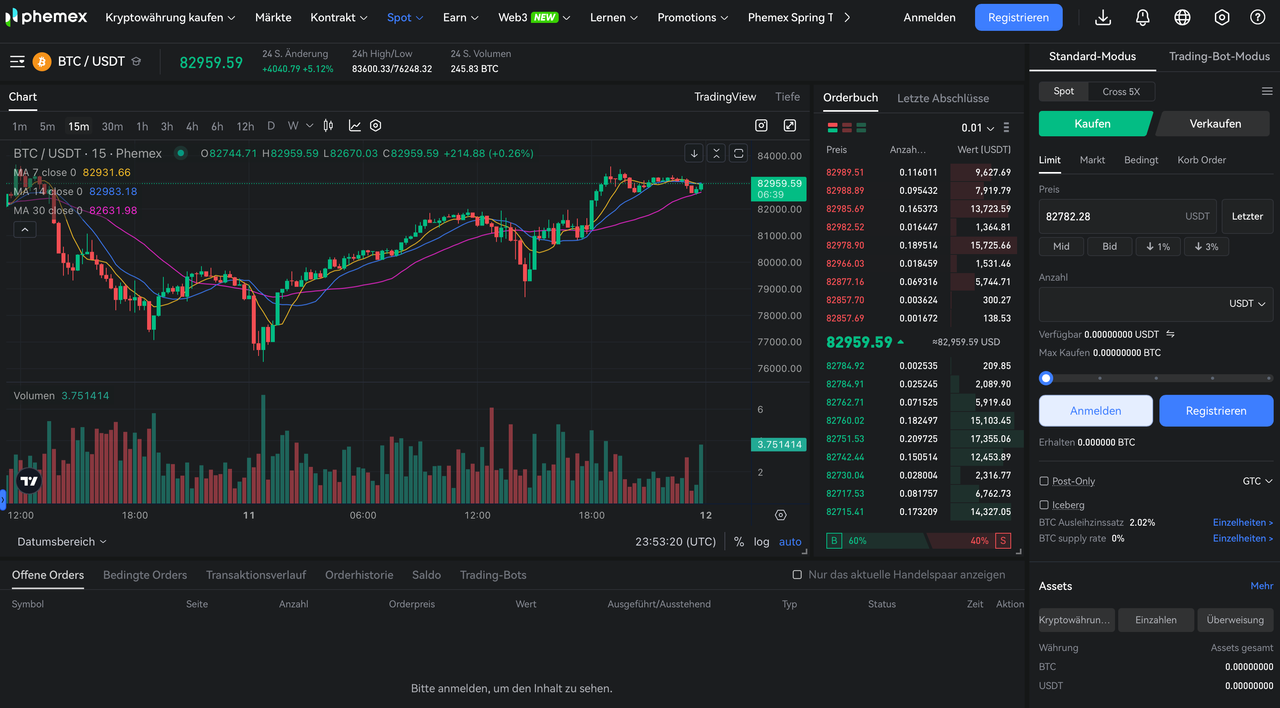Open more timeframes chevron after W
The width and height of the screenshot is (1280, 708).
(310, 126)
